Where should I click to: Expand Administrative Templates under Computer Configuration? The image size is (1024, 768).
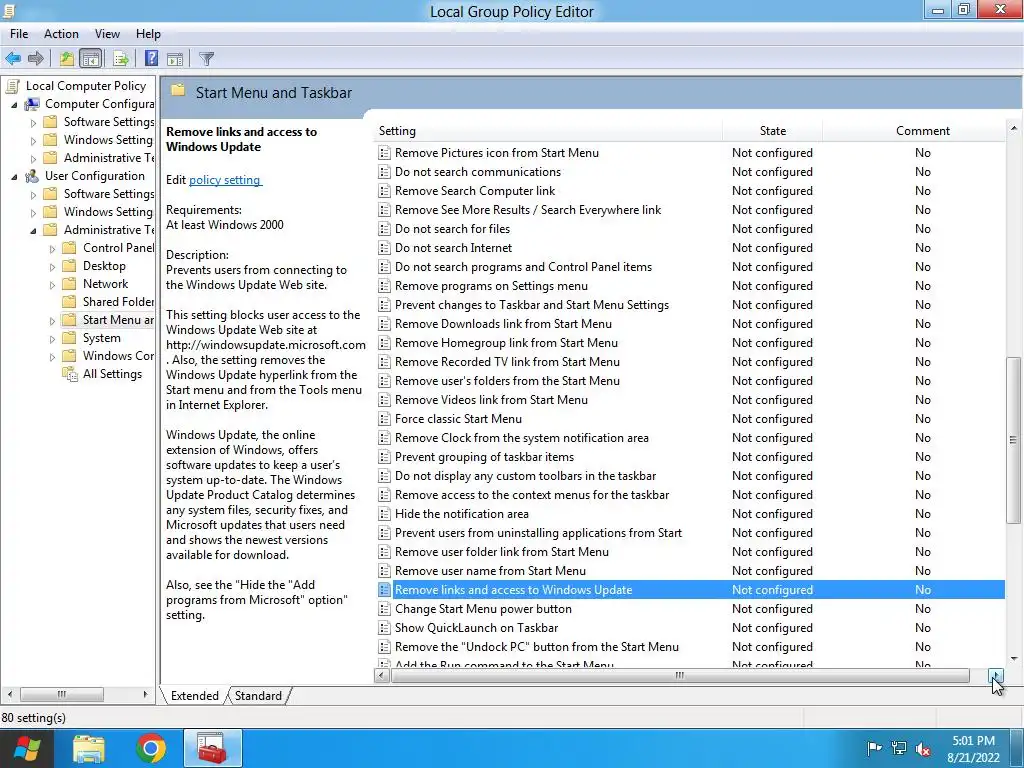click(33, 159)
